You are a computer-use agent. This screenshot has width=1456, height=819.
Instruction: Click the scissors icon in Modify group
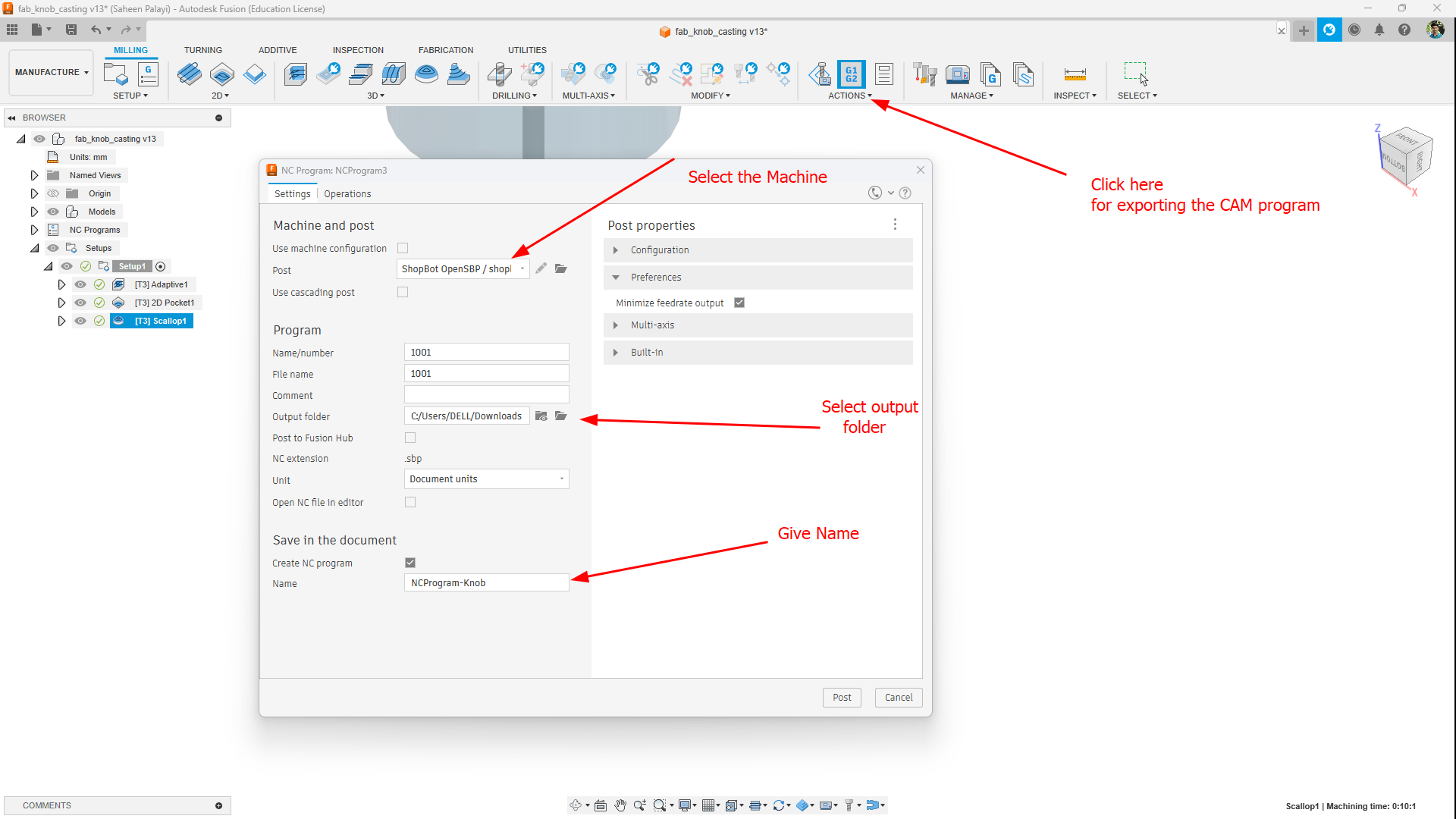[x=648, y=74]
